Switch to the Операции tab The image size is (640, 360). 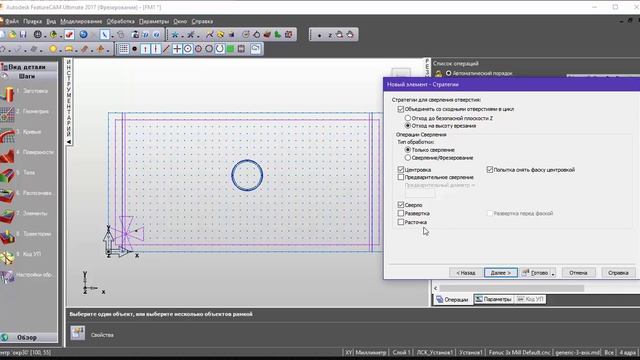[x=452, y=300]
